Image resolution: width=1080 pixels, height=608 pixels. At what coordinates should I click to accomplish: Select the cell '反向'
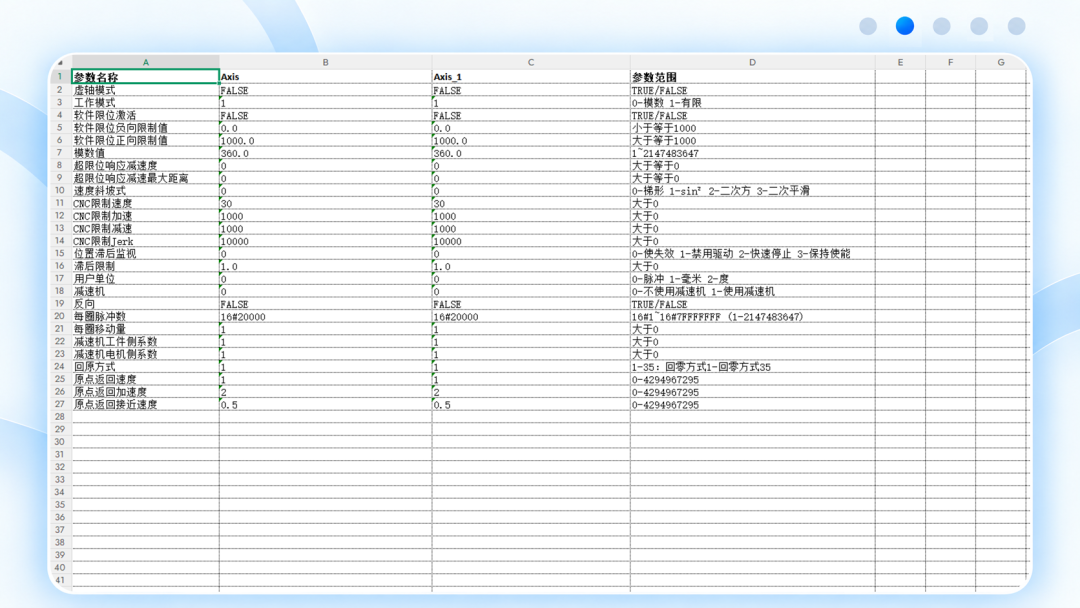(x=145, y=304)
